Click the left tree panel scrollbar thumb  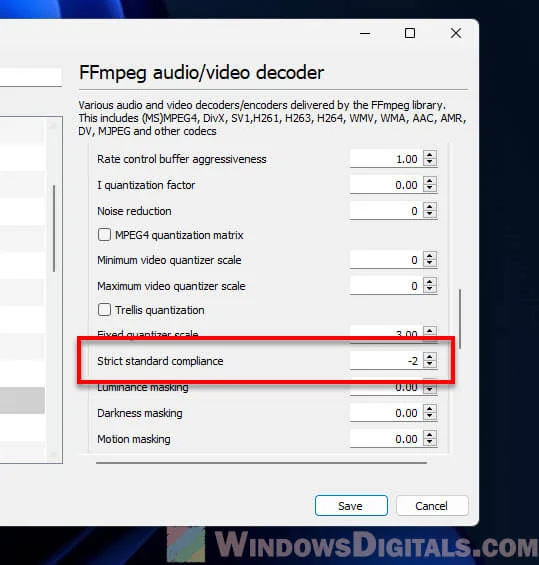54,228
